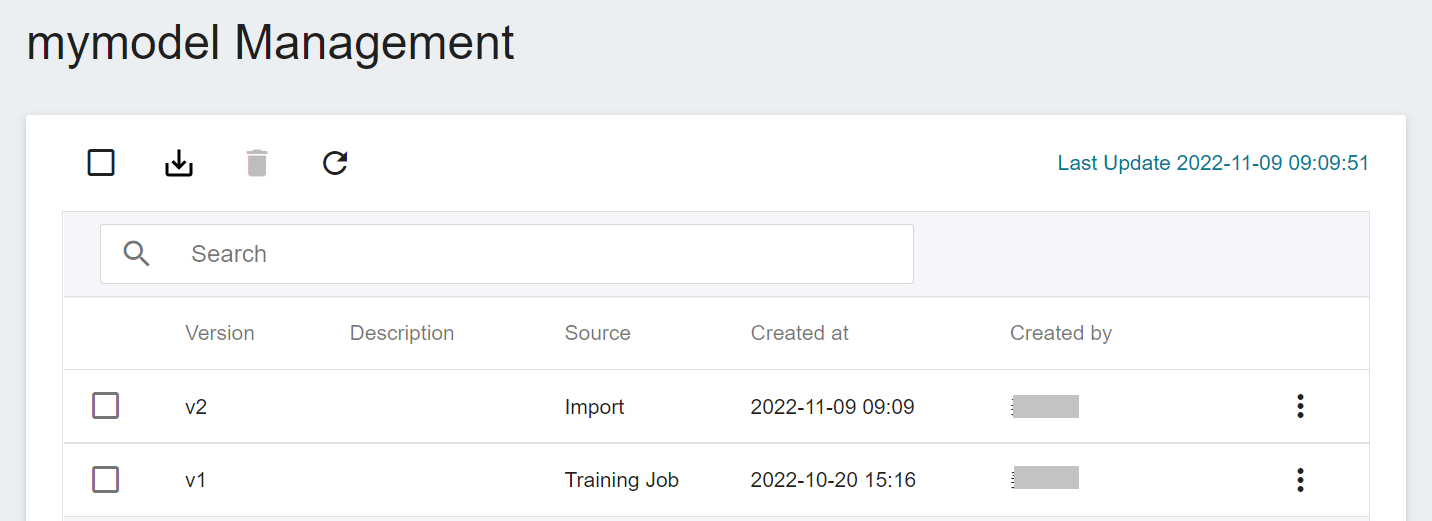1432x521 pixels.
Task: Click the Last Update timestamp text
Action: point(1213,163)
